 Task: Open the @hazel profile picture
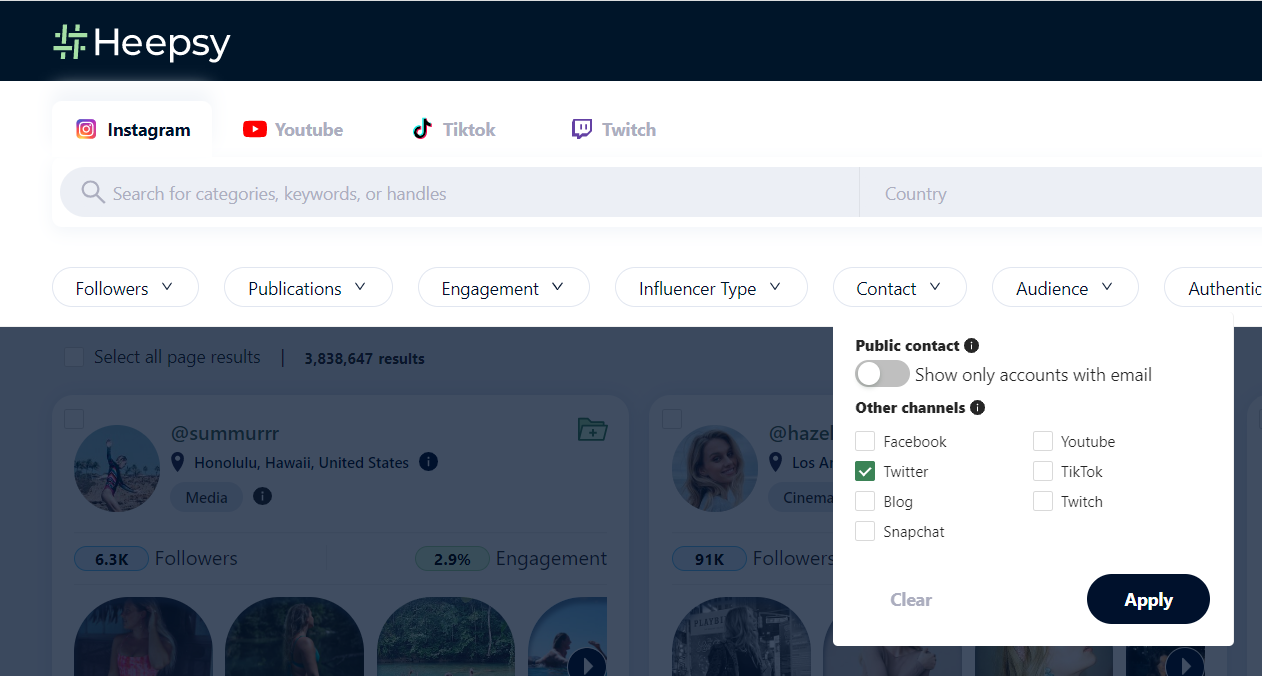[715, 468]
